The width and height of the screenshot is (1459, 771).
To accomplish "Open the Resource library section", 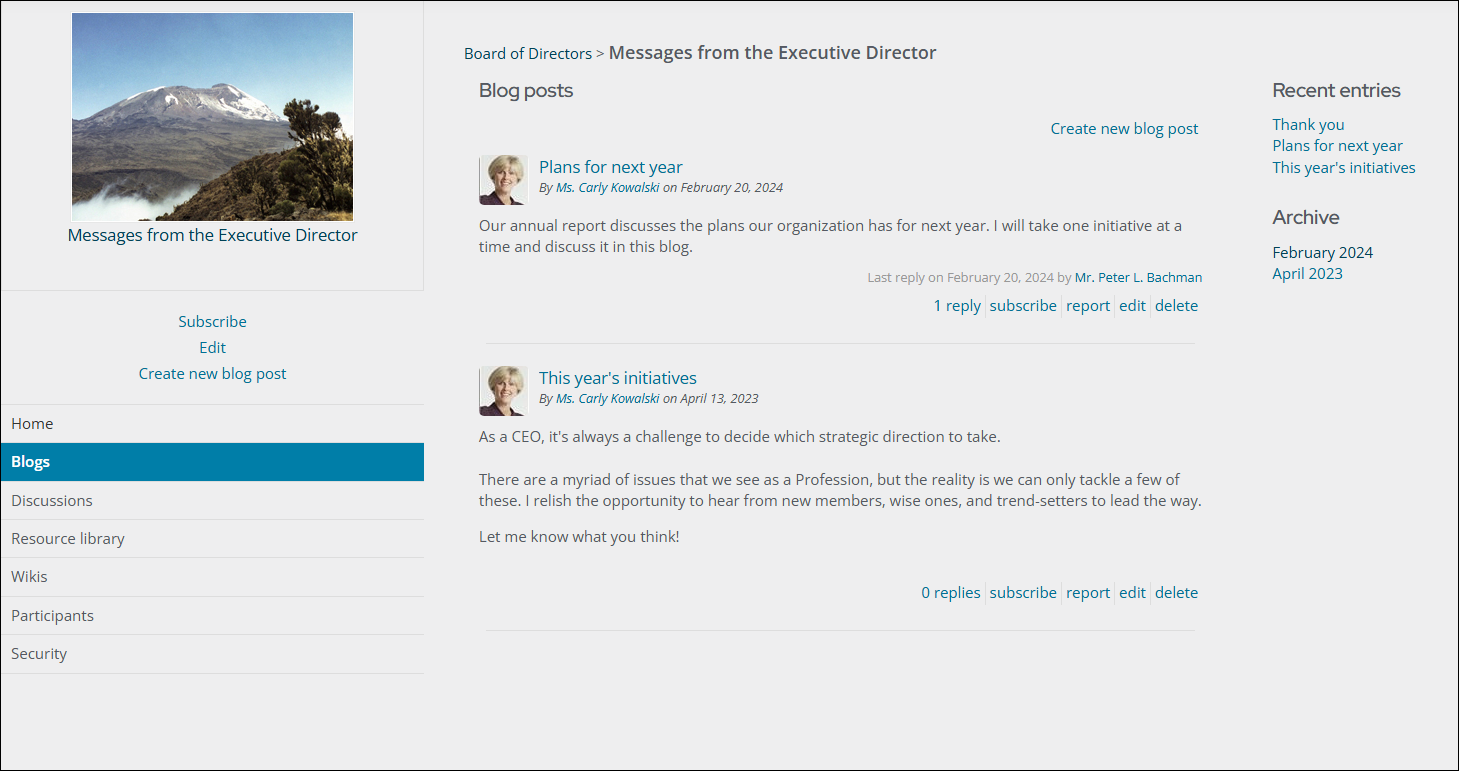I will point(212,539).
